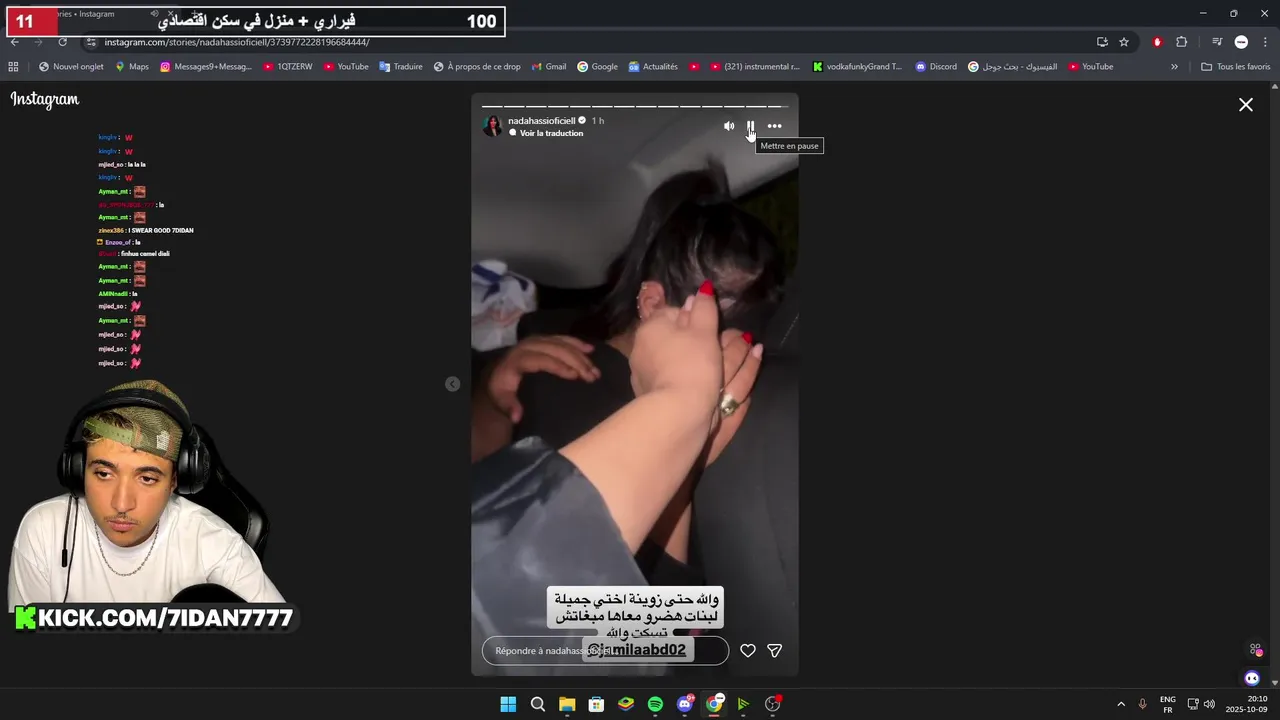
Task: Open the Discord bookmark
Action: tap(936, 67)
